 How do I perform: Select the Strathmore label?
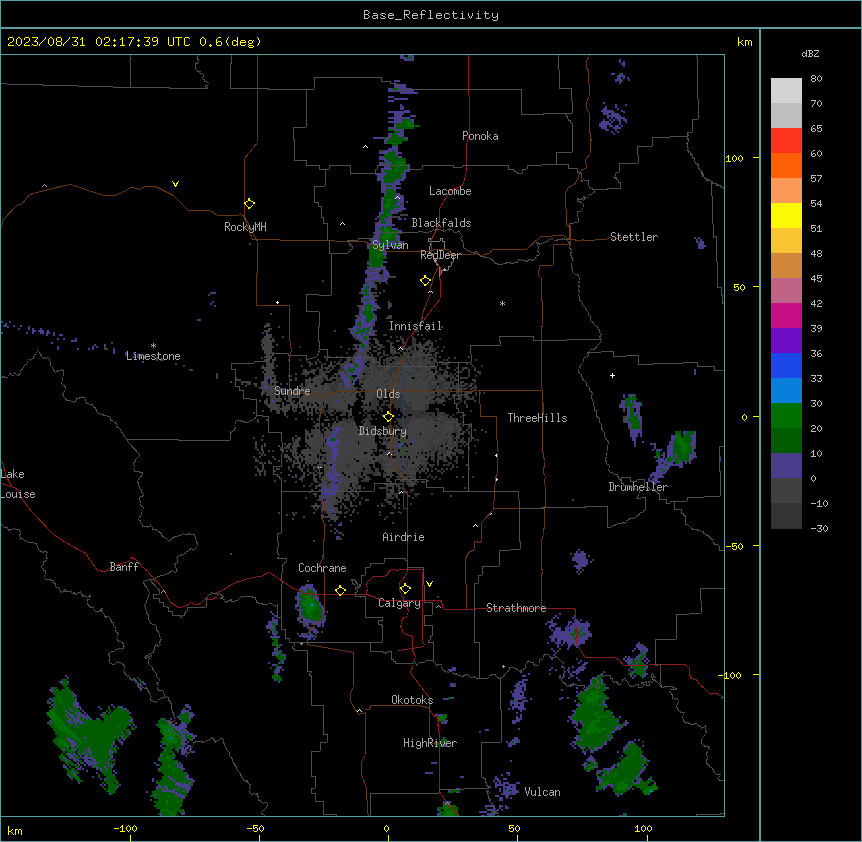[x=516, y=608]
